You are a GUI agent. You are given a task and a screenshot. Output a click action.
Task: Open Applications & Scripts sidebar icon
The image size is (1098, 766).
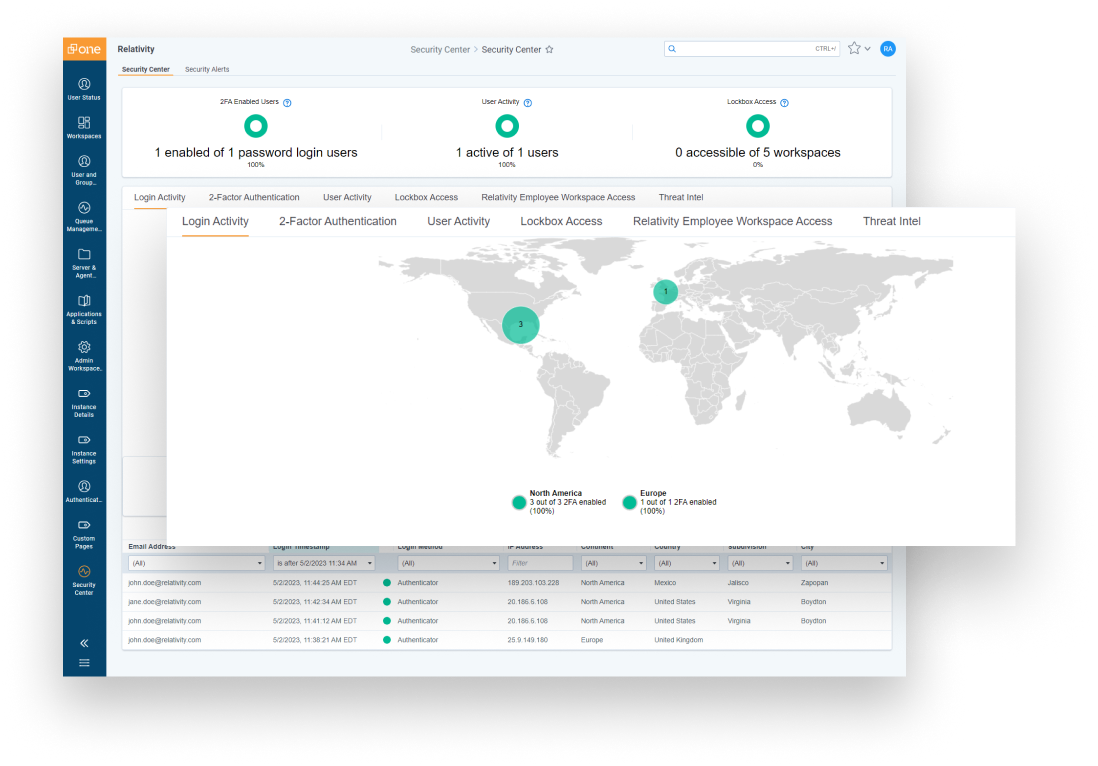point(84,308)
